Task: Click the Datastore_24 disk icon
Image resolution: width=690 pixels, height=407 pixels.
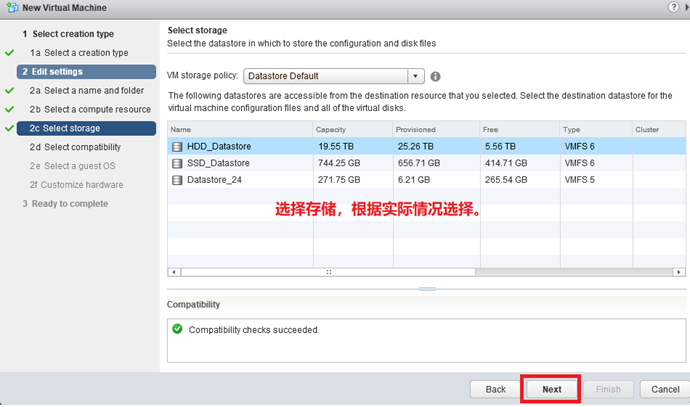Action: click(x=177, y=180)
